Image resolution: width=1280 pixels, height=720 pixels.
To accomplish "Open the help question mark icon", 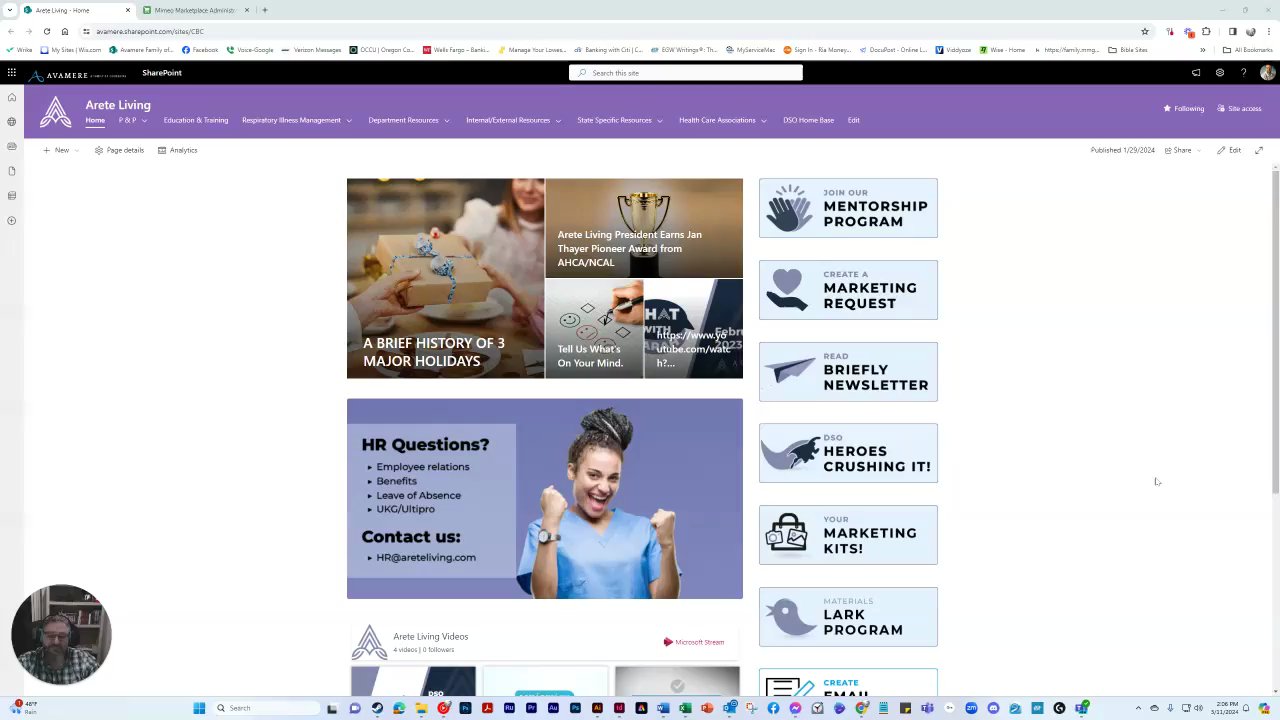I will click(x=1243, y=73).
